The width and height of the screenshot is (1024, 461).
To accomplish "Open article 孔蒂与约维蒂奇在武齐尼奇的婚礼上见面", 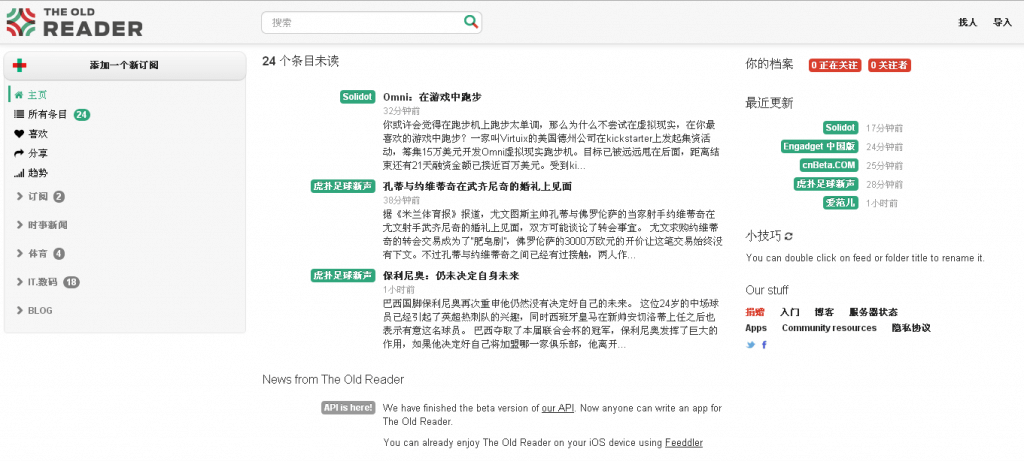I will [477, 187].
